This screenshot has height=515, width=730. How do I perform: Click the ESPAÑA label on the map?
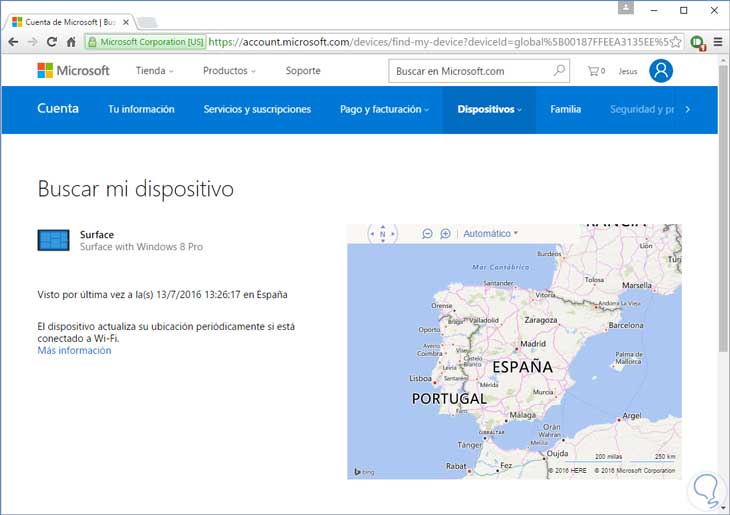[522, 367]
